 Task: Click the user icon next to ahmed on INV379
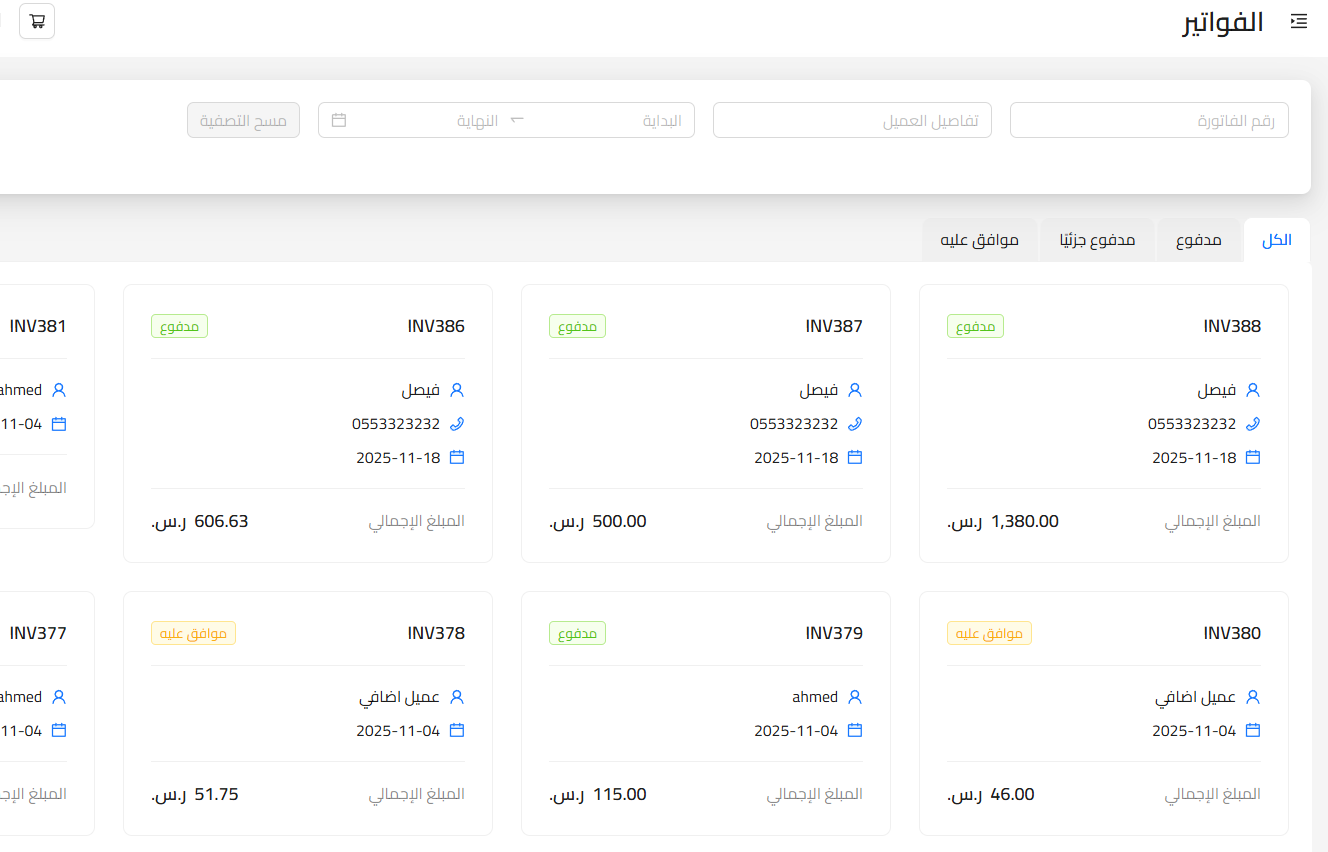coord(856,696)
